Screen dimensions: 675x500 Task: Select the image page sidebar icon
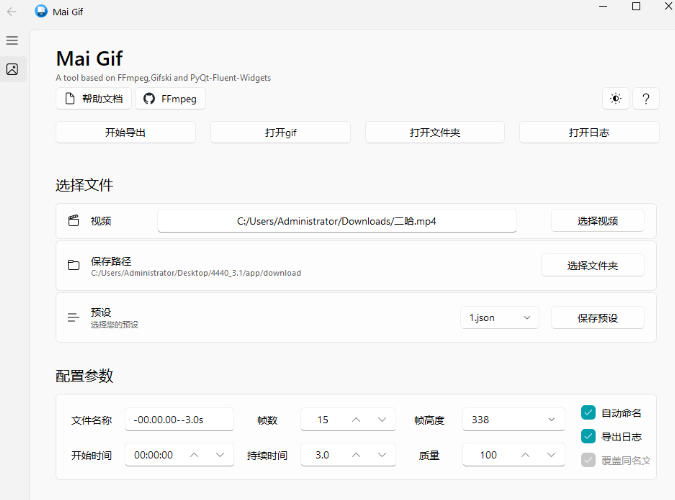12,69
